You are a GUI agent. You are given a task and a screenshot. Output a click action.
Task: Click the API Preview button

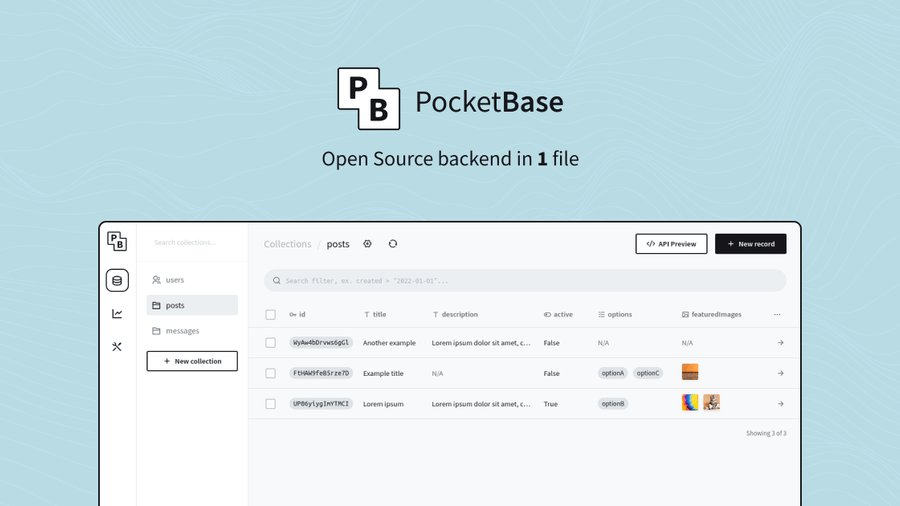(x=671, y=244)
